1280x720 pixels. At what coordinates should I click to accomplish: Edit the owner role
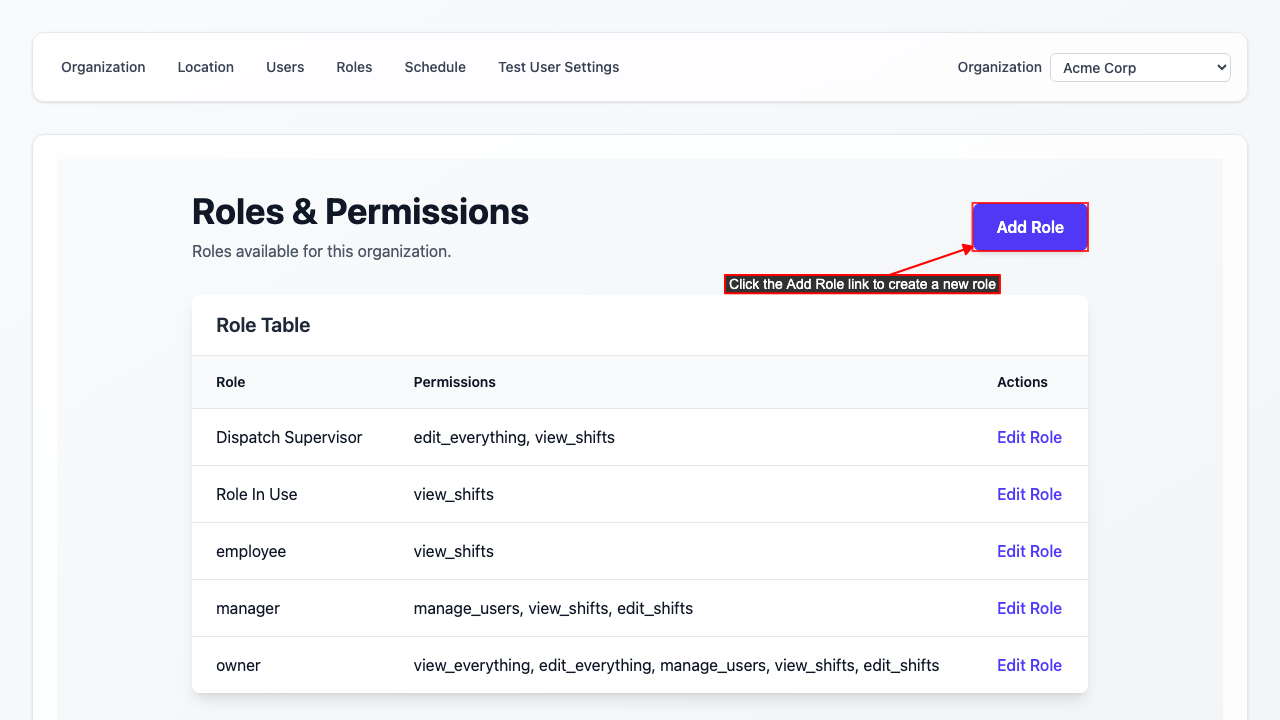1029,665
